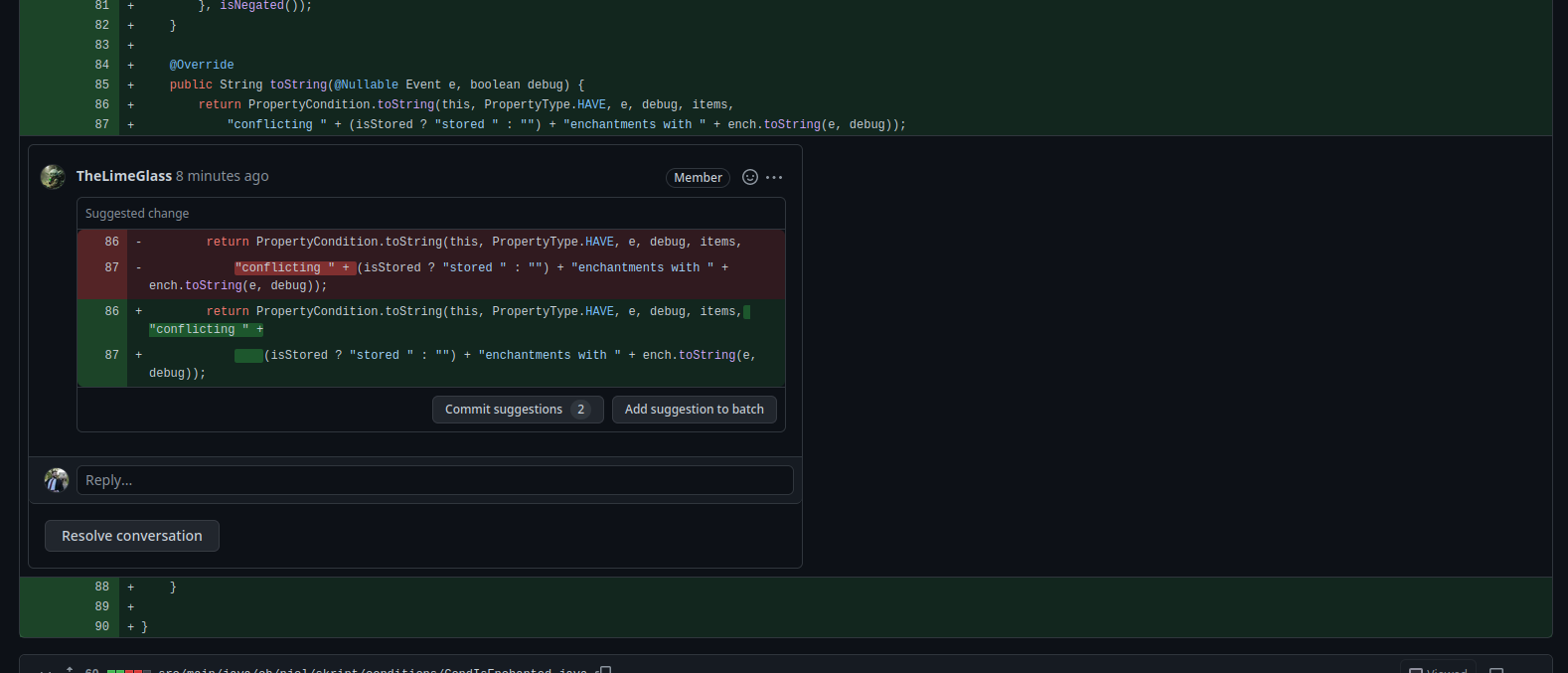Click the Member badge on the comment

(x=698, y=177)
